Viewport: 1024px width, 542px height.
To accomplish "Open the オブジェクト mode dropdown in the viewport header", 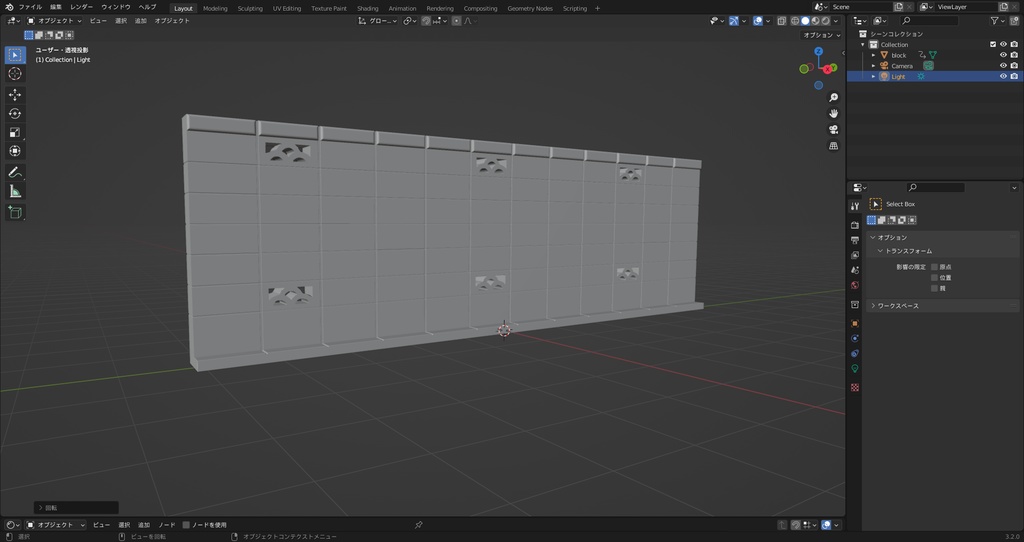I will tap(54, 21).
